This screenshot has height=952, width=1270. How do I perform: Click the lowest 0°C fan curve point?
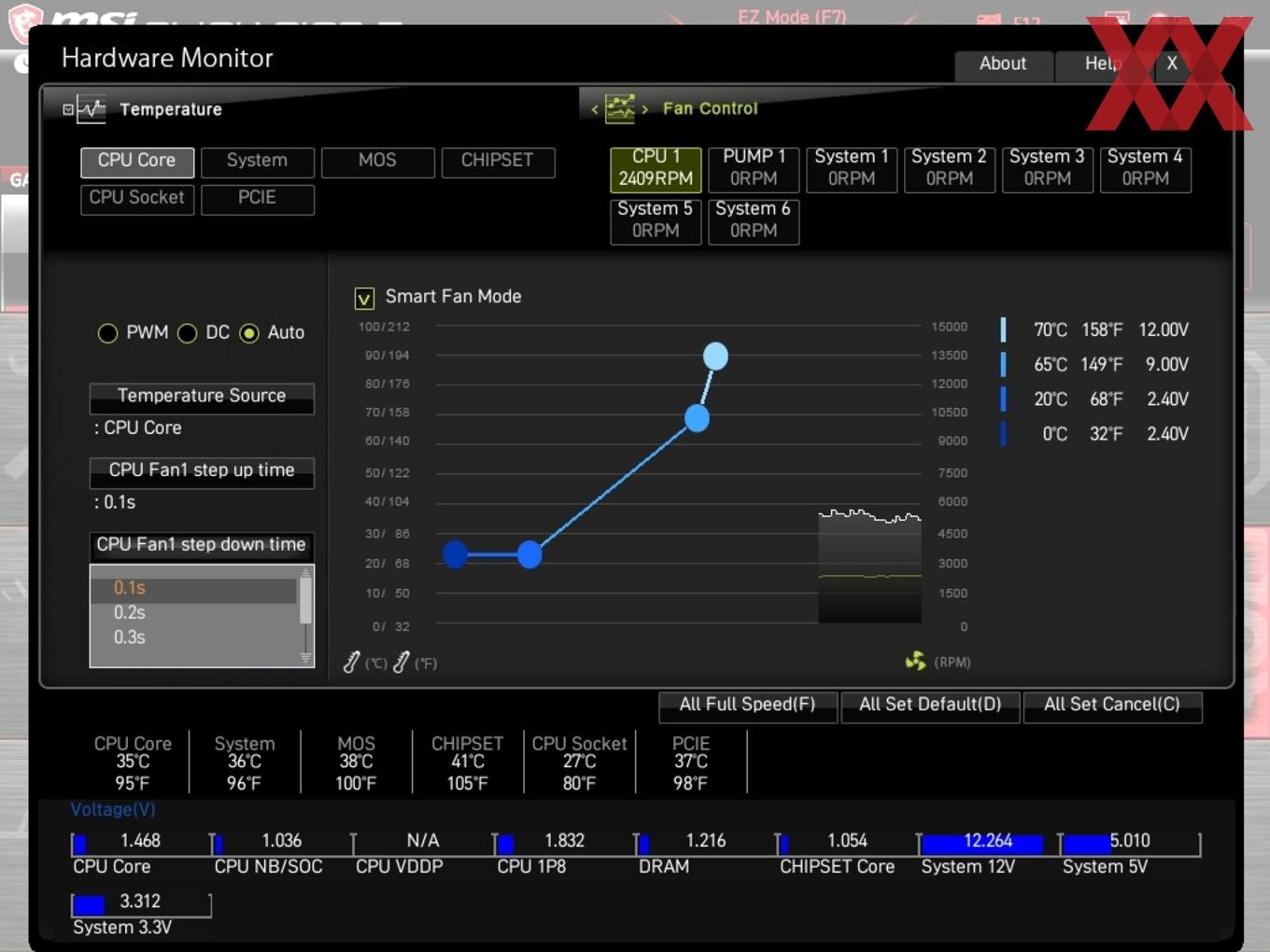[x=456, y=554]
